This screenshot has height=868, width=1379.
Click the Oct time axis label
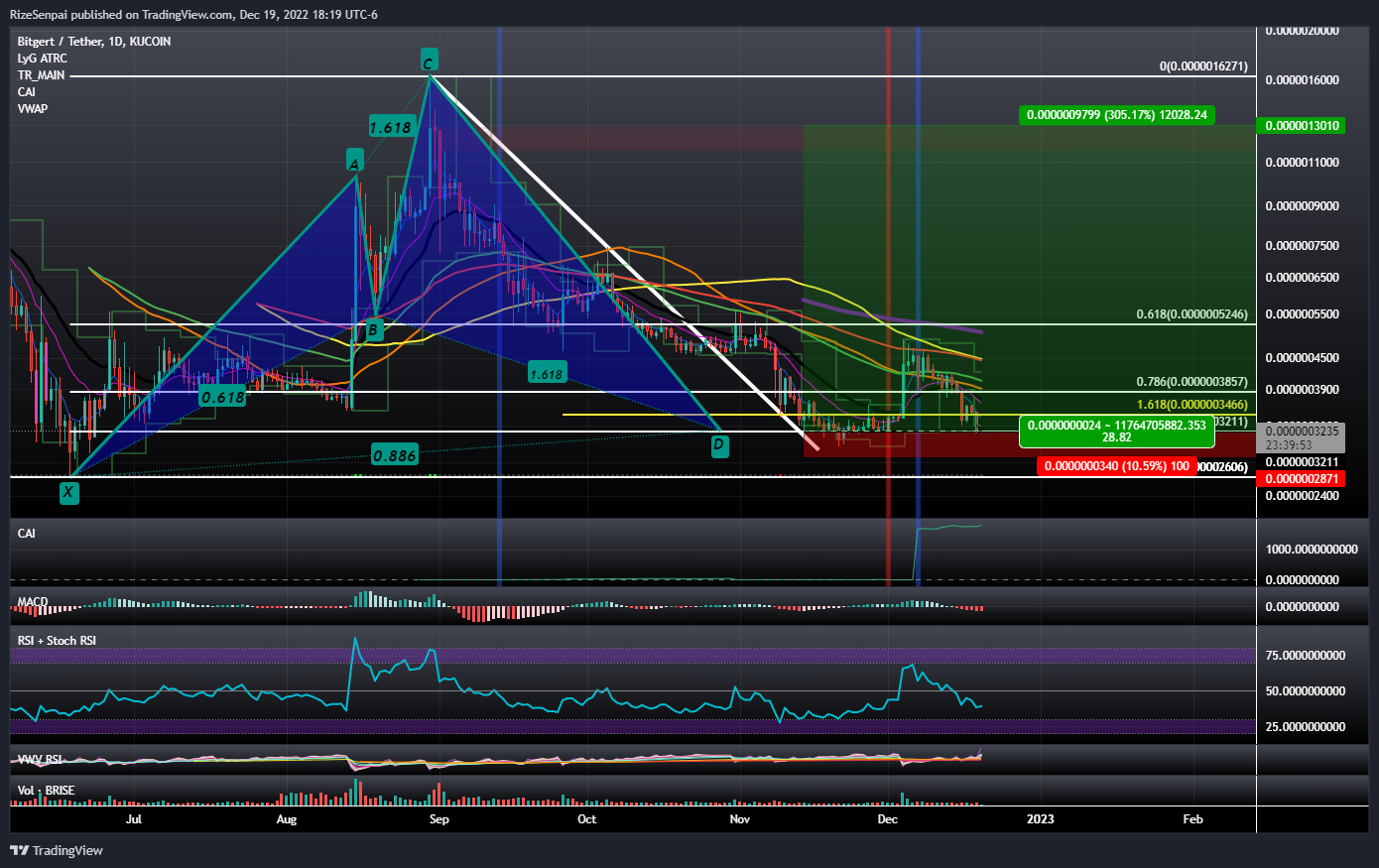[x=587, y=819]
